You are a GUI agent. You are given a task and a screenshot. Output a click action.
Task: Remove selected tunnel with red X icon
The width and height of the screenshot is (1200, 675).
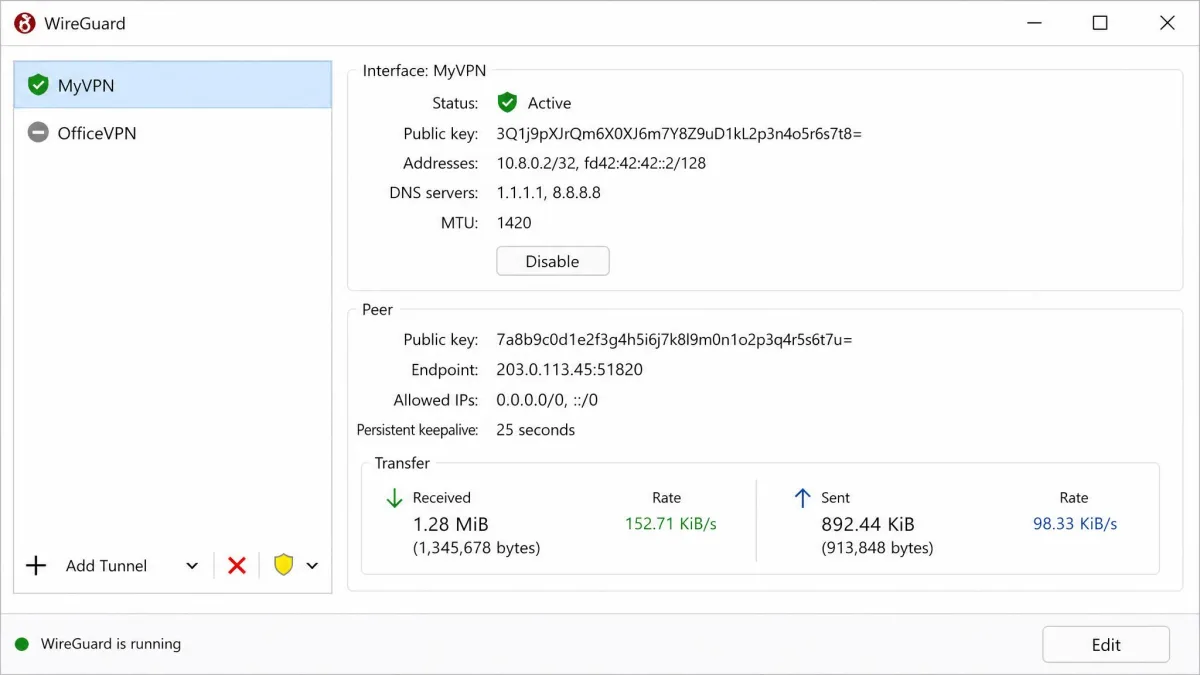pyautogui.click(x=237, y=566)
